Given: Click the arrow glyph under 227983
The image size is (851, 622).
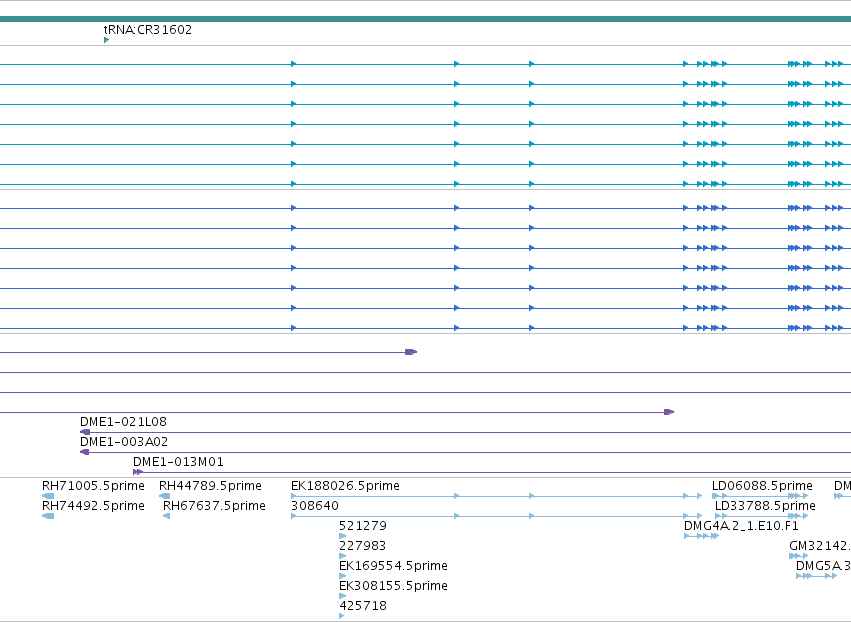Looking at the screenshot, I should coord(342,556).
